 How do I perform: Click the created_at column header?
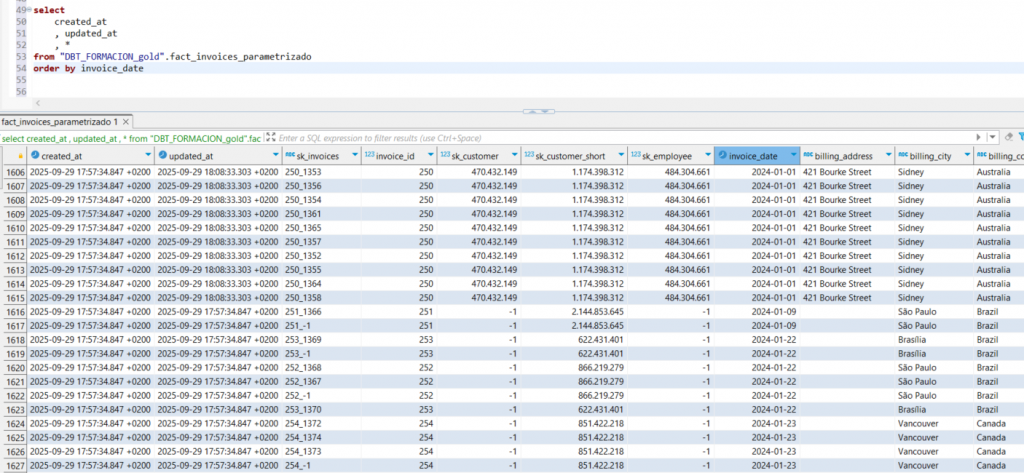(x=60, y=156)
